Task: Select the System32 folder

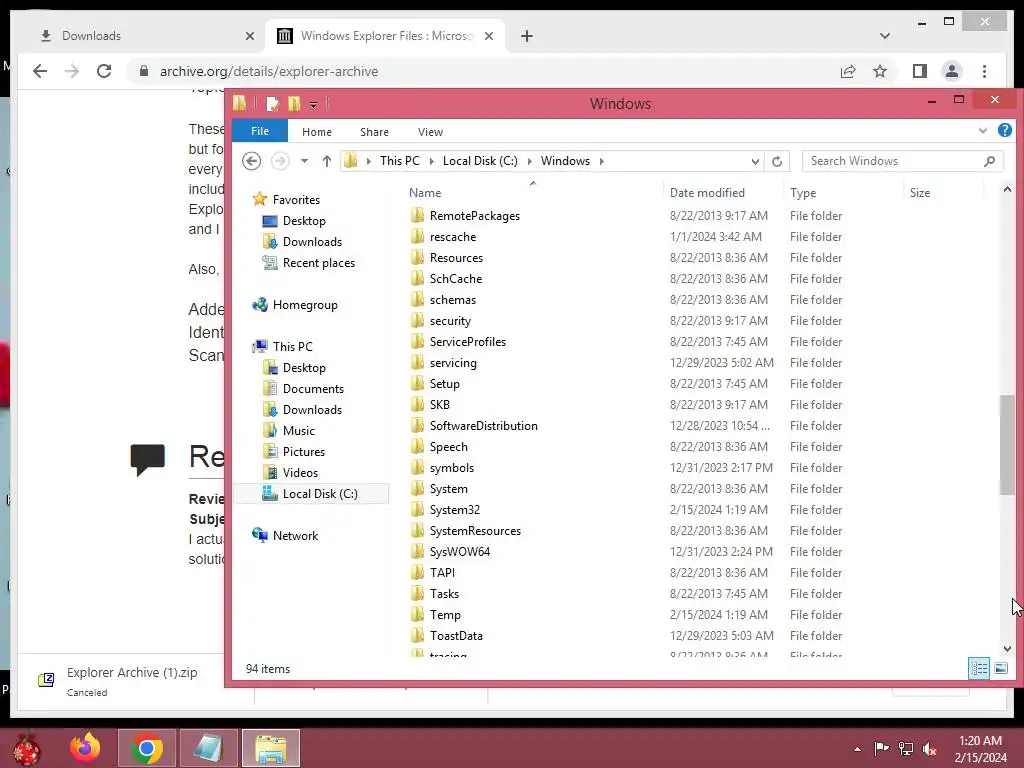Action: [455, 509]
